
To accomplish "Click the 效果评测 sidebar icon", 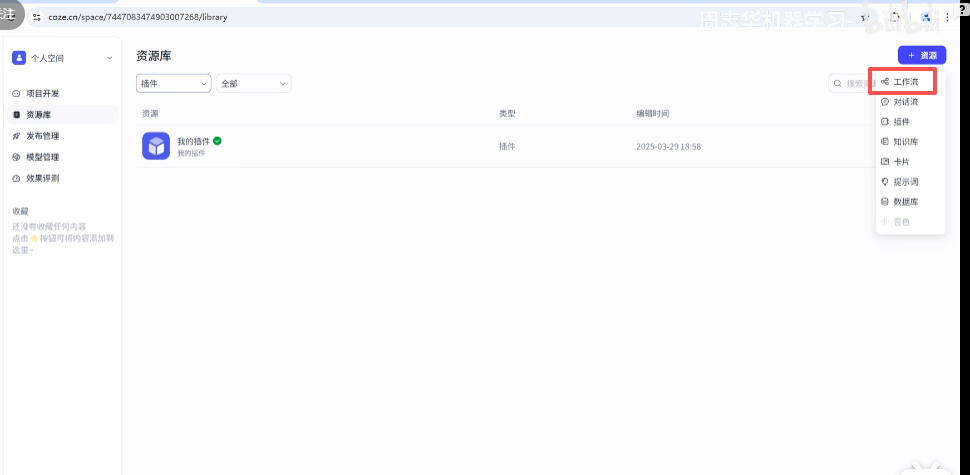I will pyautogui.click(x=16, y=178).
